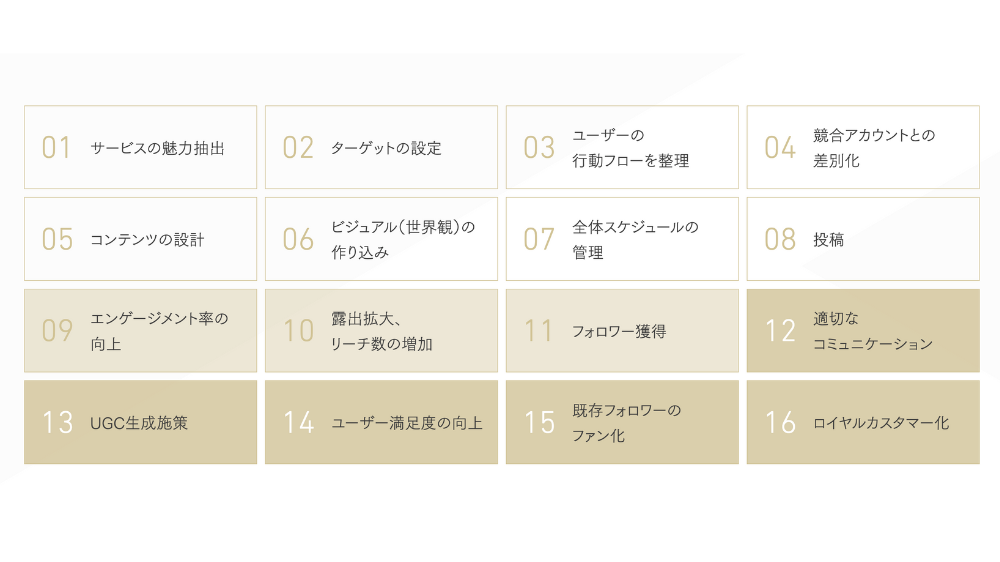Click the ビジュアル(世界観)の作り込み card

tap(381, 240)
